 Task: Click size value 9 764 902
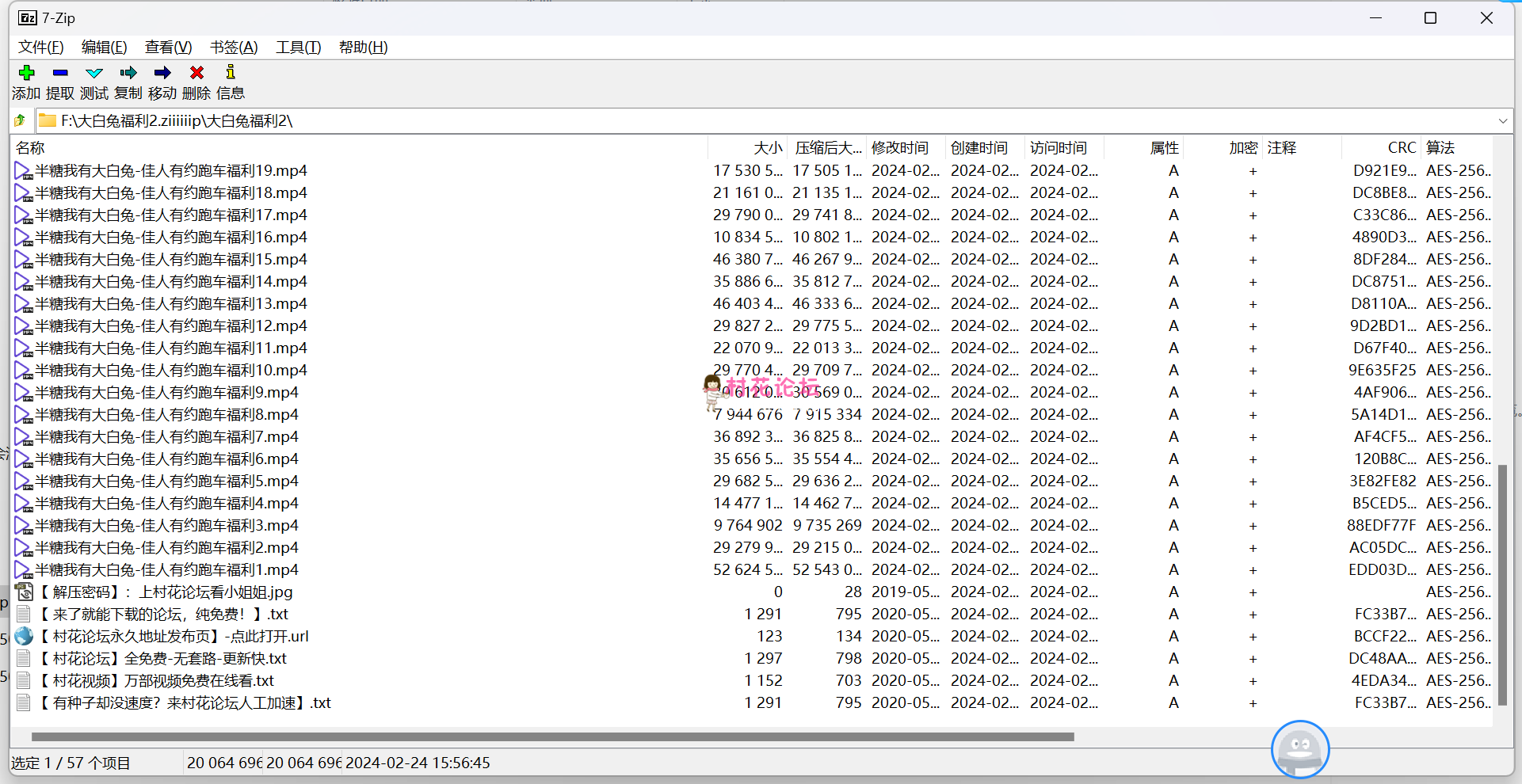point(748,525)
